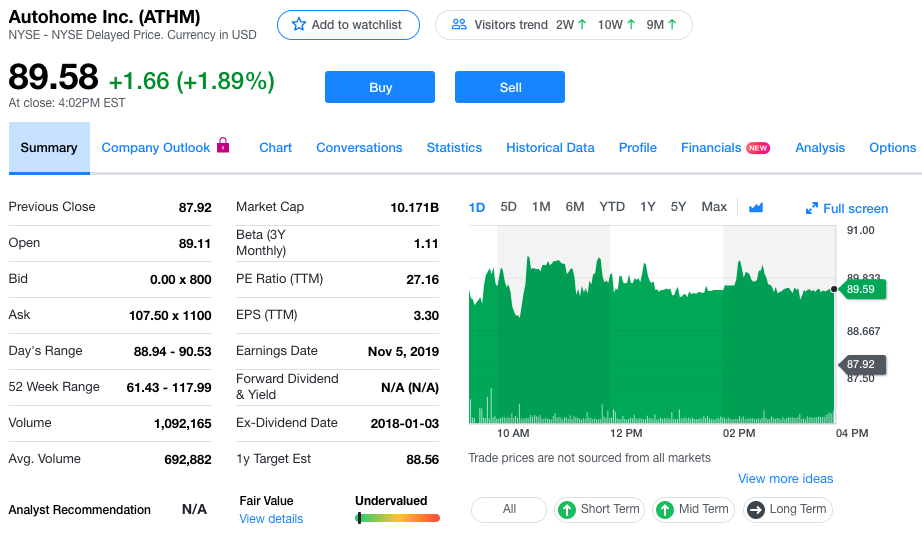Switch to the Analysis tab

pos(820,148)
